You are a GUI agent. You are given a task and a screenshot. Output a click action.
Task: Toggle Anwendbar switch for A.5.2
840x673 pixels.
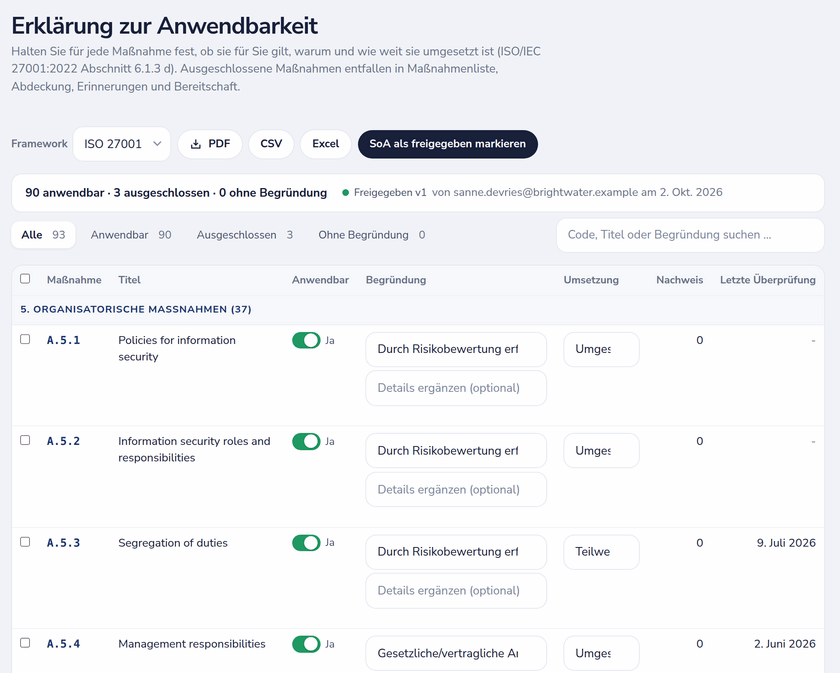306,442
